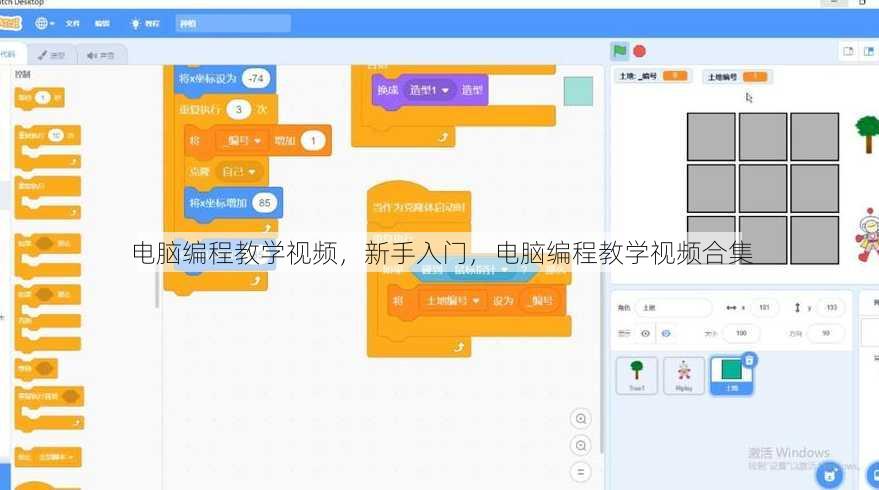Switch to the 声音 (Sounds) tab

(x=101, y=55)
